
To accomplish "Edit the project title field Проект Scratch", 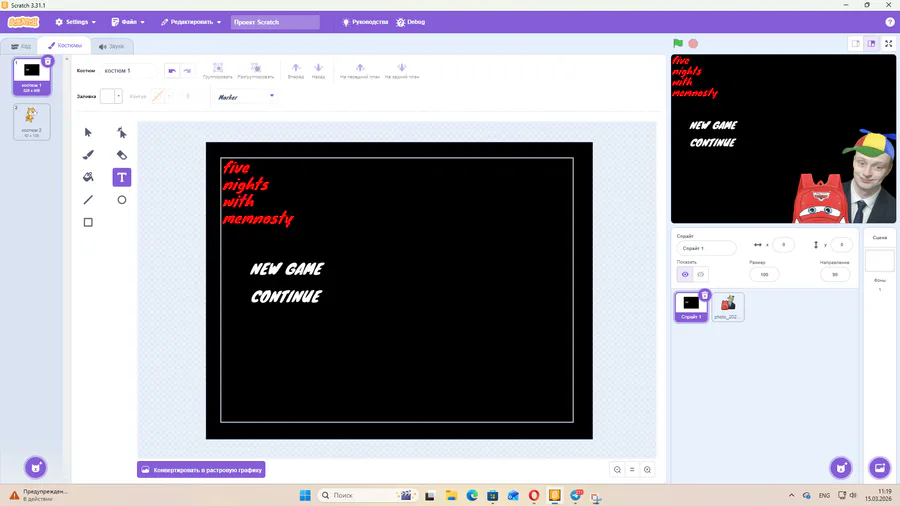I will click(275, 22).
